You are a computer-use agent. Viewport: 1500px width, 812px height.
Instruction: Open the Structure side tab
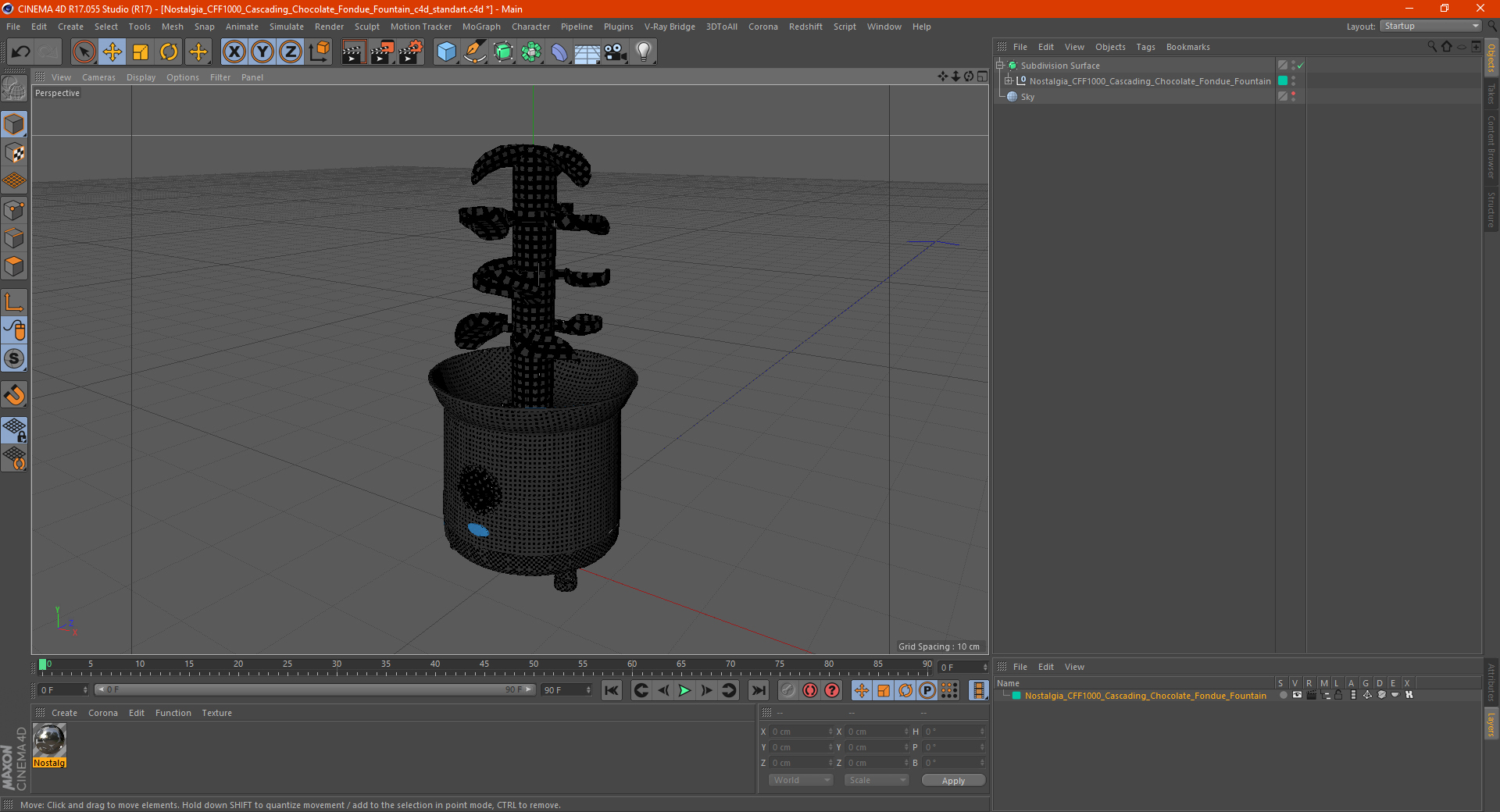(x=1491, y=209)
